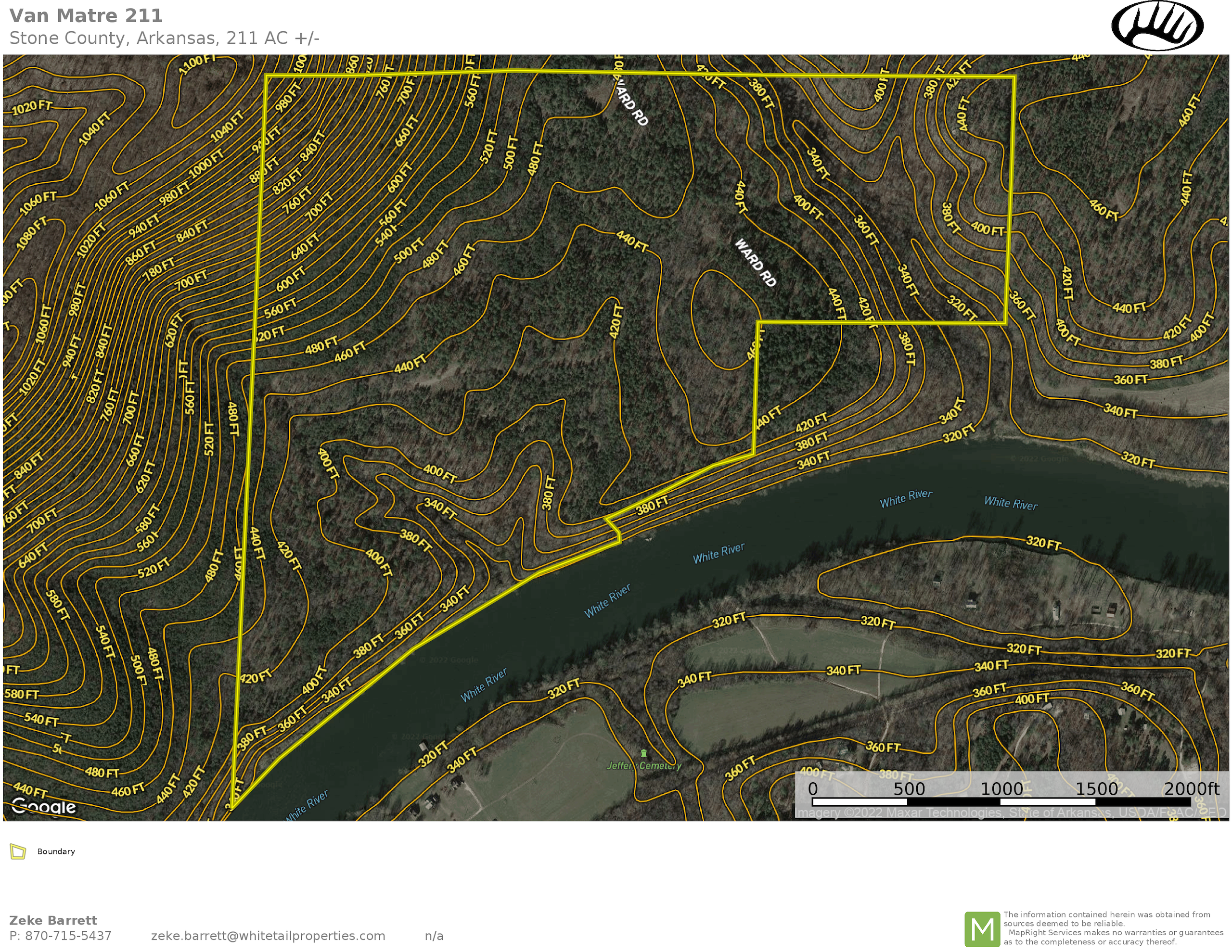The image size is (1232, 952).
Task: Click the Van Matre 211 title
Action: [x=86, y=16]
